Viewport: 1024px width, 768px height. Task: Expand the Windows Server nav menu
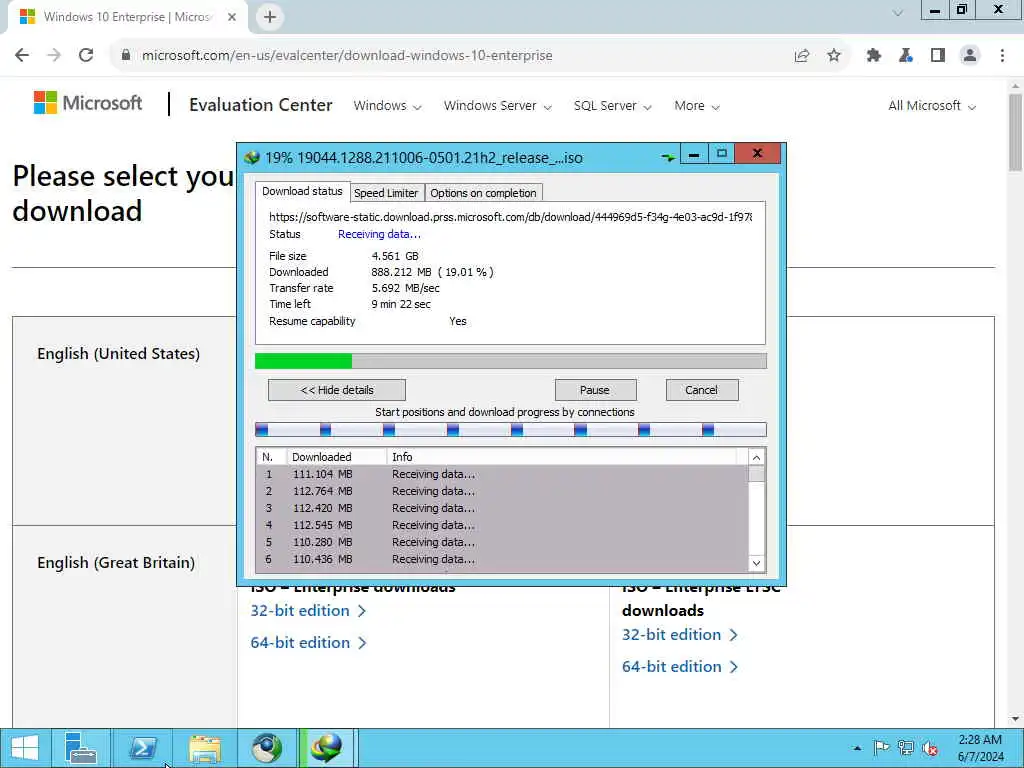click(x=498, y=106)
